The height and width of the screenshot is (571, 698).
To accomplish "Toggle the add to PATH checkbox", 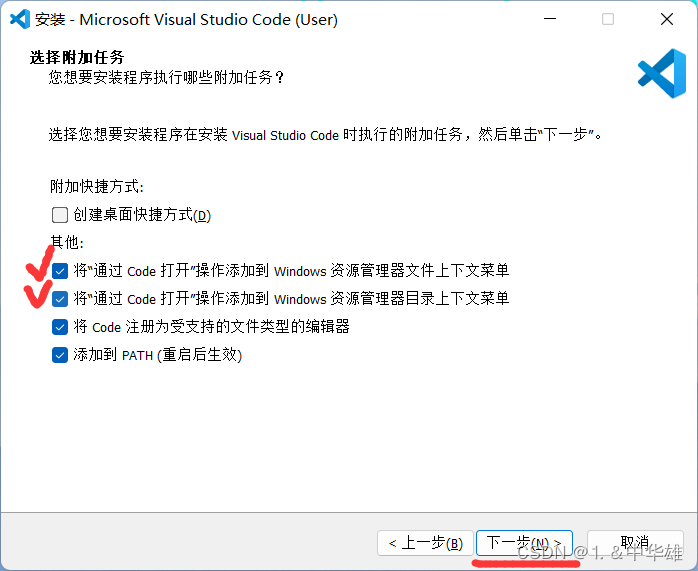I will point(60,355).
